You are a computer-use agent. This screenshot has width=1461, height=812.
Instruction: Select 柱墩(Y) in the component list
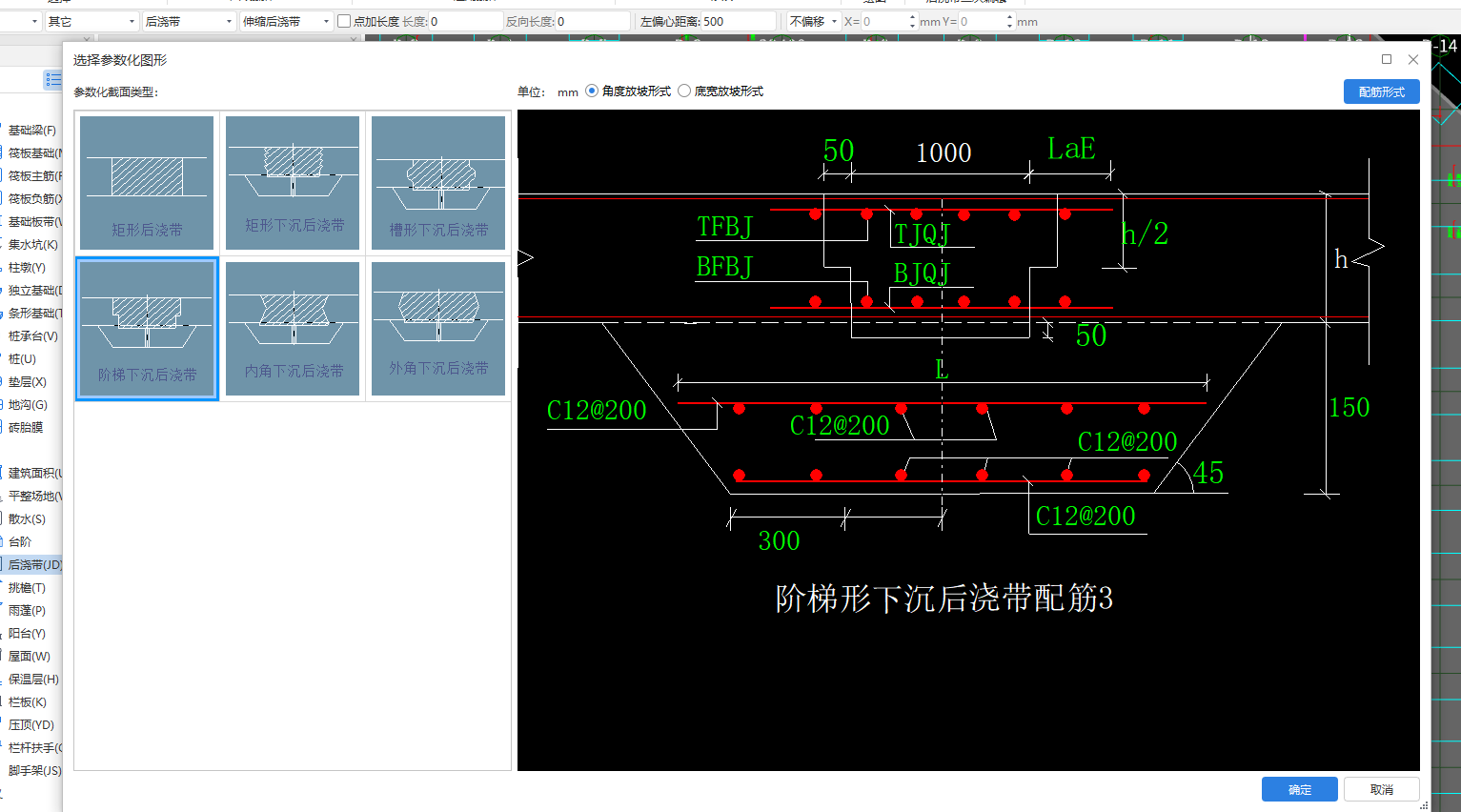click(x=27, y=267)
